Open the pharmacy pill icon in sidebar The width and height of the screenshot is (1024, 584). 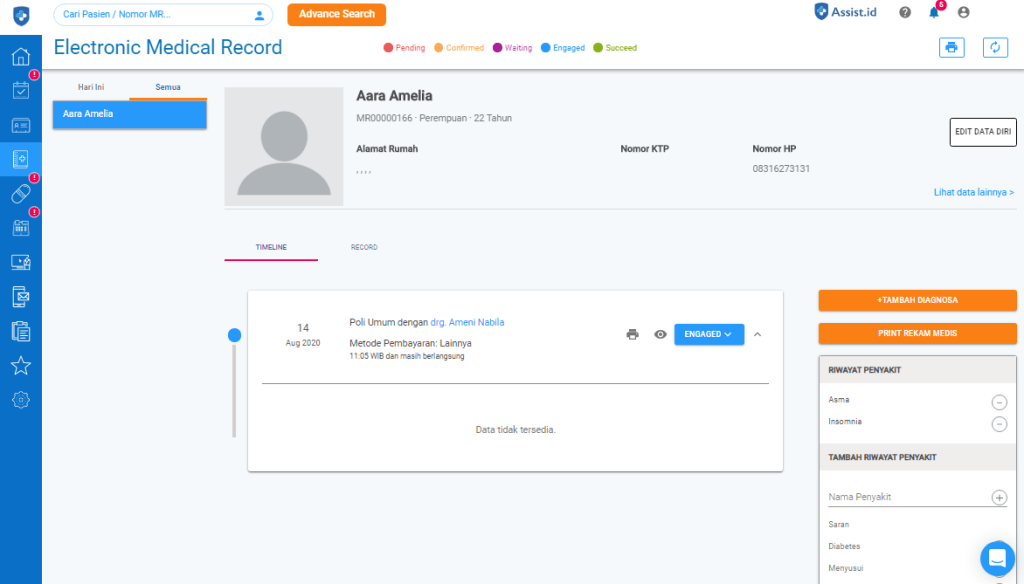[20, 193]
